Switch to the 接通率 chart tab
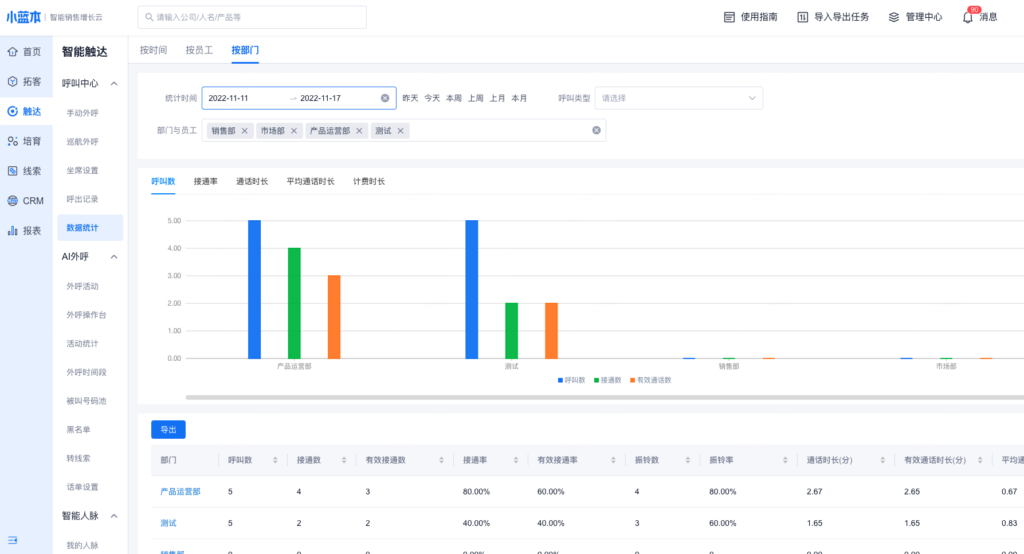The width and height of the screenshot is (1024, 554). 205,181
